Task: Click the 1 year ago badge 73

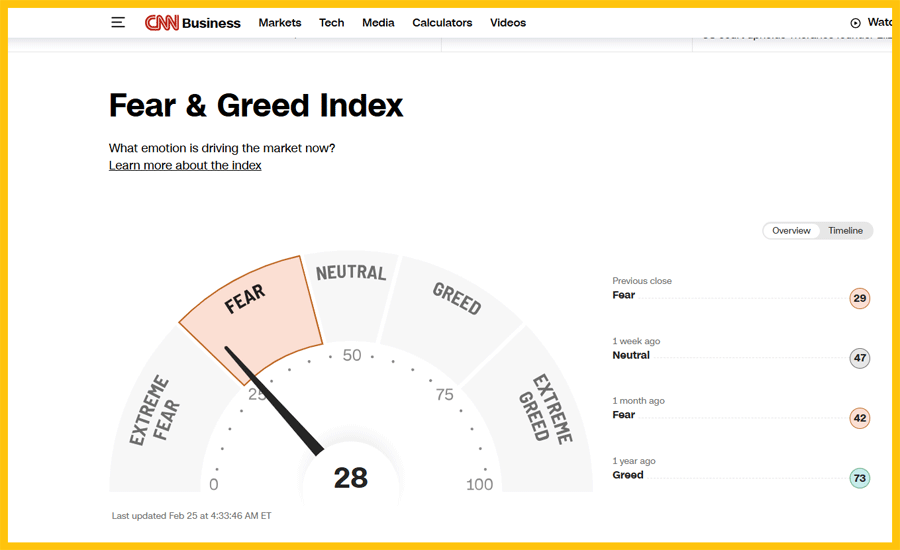Action: coord(859,478)
